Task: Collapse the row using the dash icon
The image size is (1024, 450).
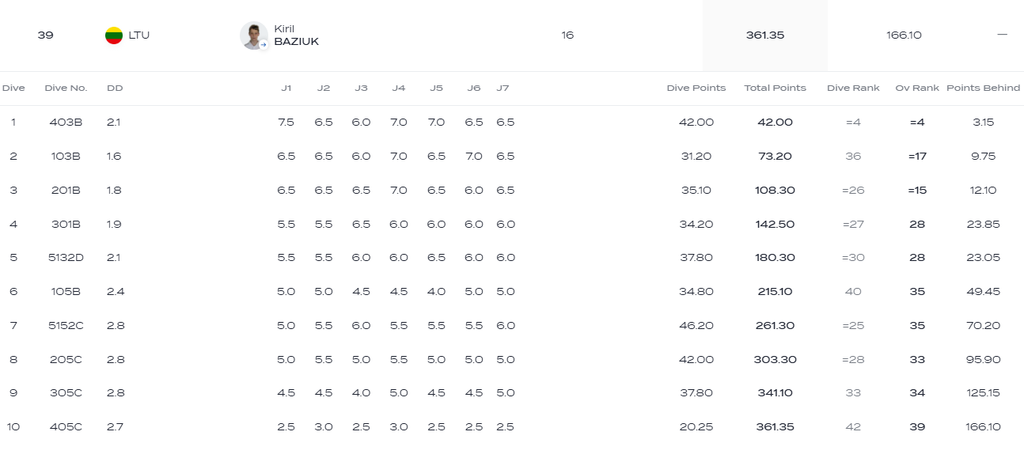Action: [x=1002, y=35]
